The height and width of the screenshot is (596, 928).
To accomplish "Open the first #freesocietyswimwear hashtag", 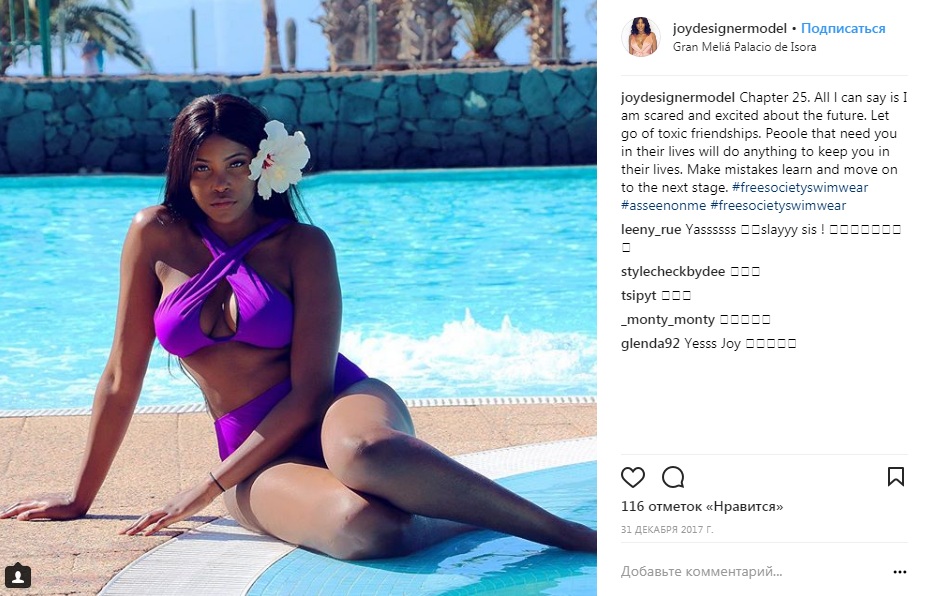I will [x=800, y=188].
